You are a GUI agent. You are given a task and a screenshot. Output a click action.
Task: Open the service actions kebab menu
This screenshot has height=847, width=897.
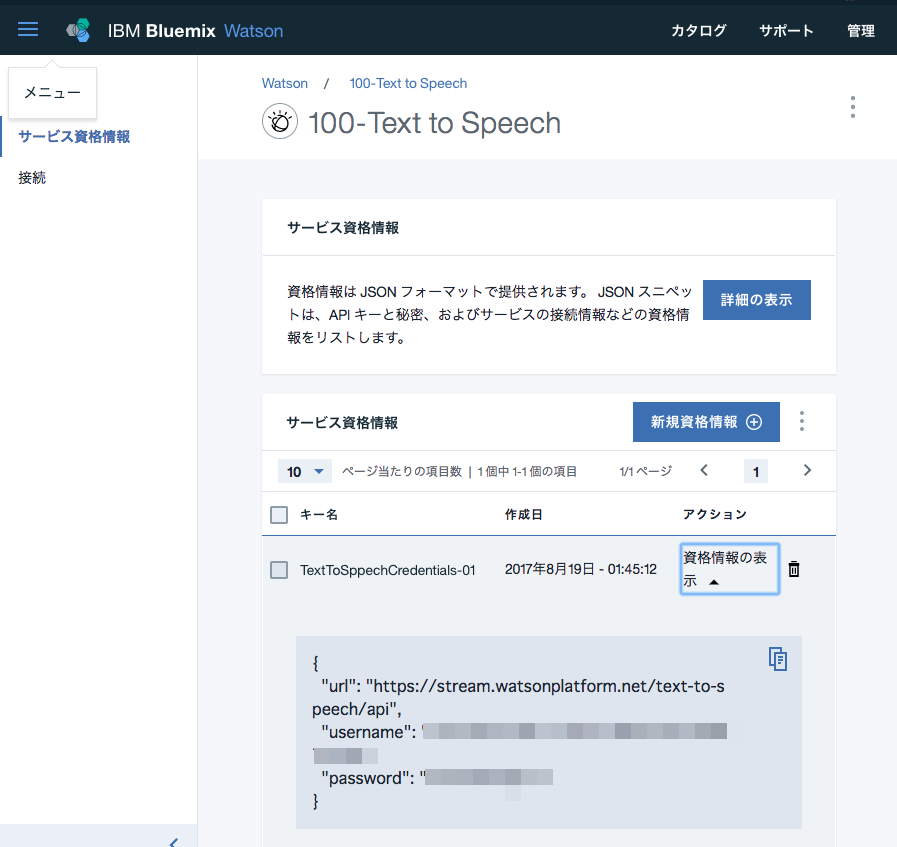coord(852,107)
